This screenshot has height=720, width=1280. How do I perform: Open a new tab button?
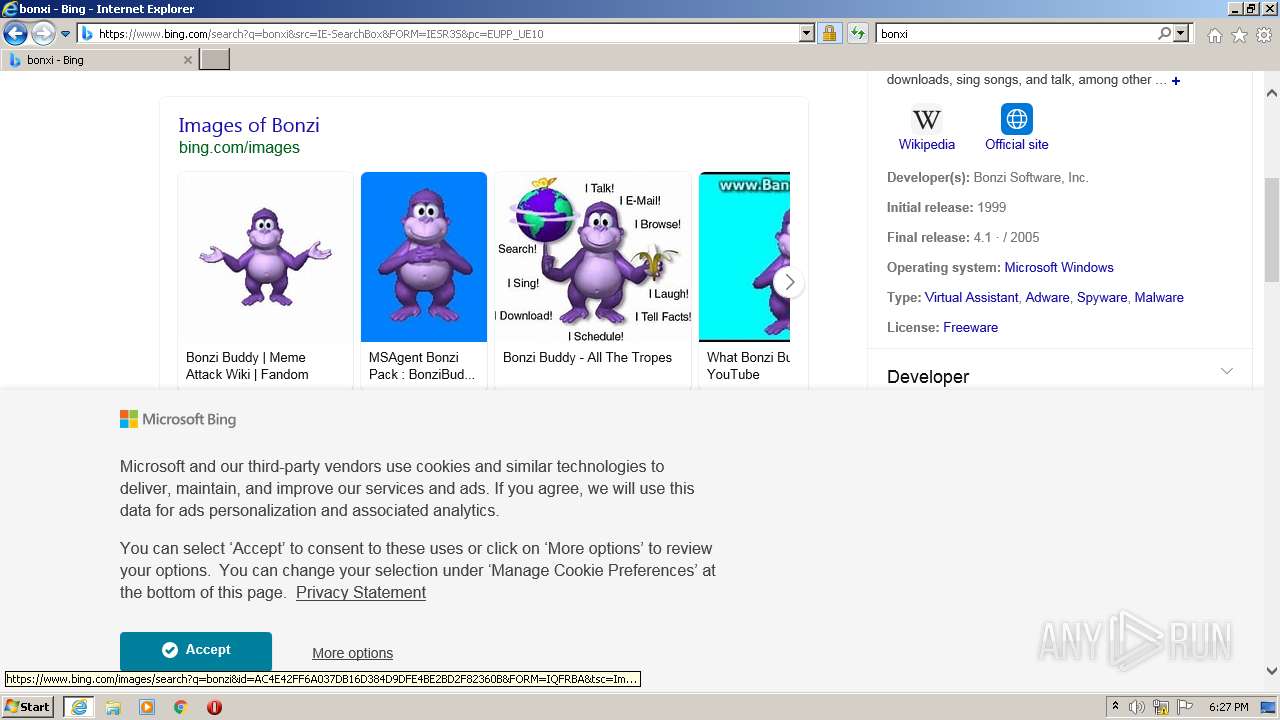click(215, 60)
